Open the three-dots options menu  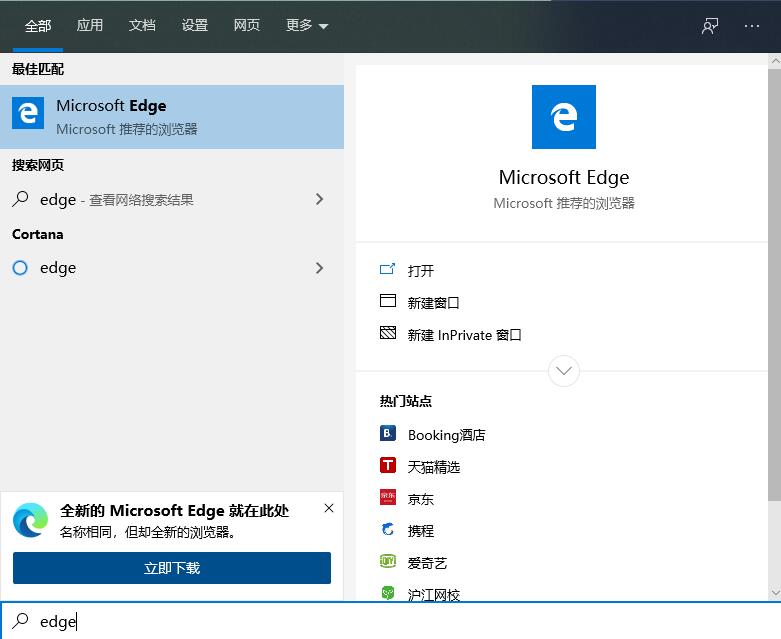coord(752,26)
